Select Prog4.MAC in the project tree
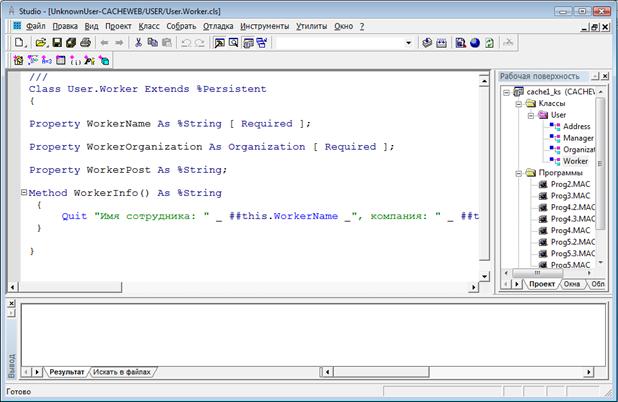This screenshot has height=402, width=618. click(570, 230)
